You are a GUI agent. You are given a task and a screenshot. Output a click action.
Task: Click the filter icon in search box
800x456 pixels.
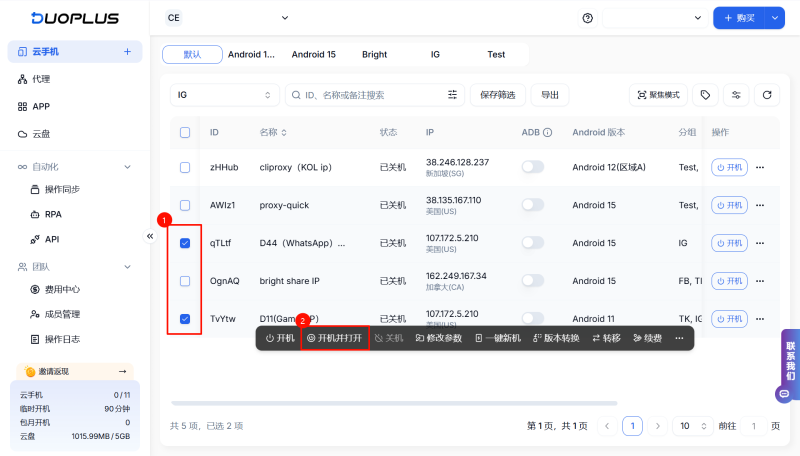point(453,95)
